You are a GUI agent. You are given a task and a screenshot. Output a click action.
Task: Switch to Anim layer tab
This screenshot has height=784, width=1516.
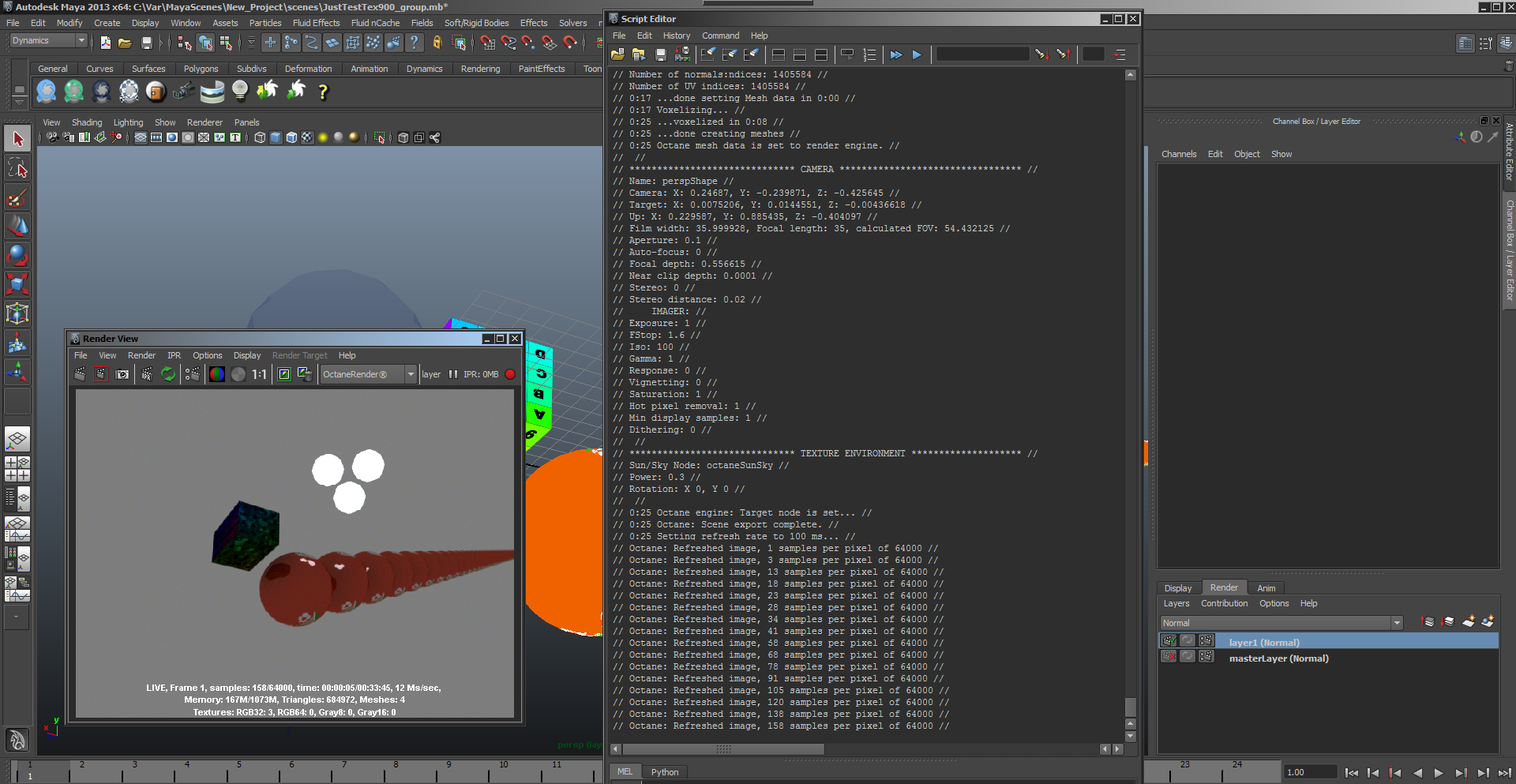1266,588
